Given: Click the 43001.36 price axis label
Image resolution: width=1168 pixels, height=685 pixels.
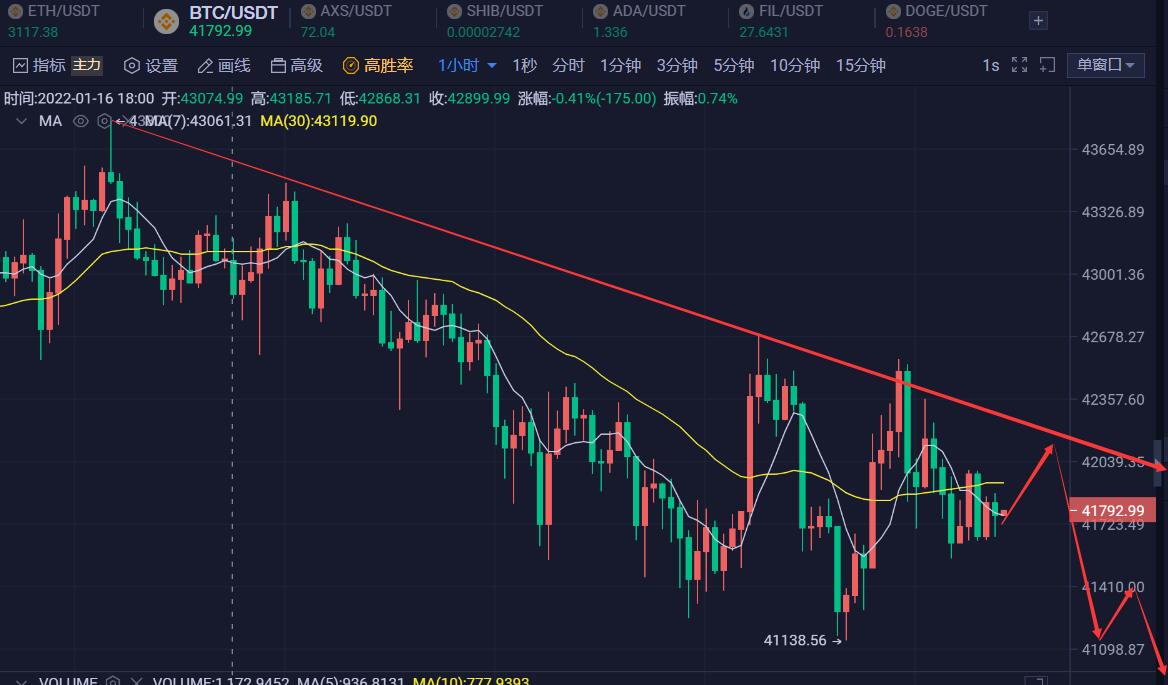Looking at the screenshot, I should [1113, 275].
